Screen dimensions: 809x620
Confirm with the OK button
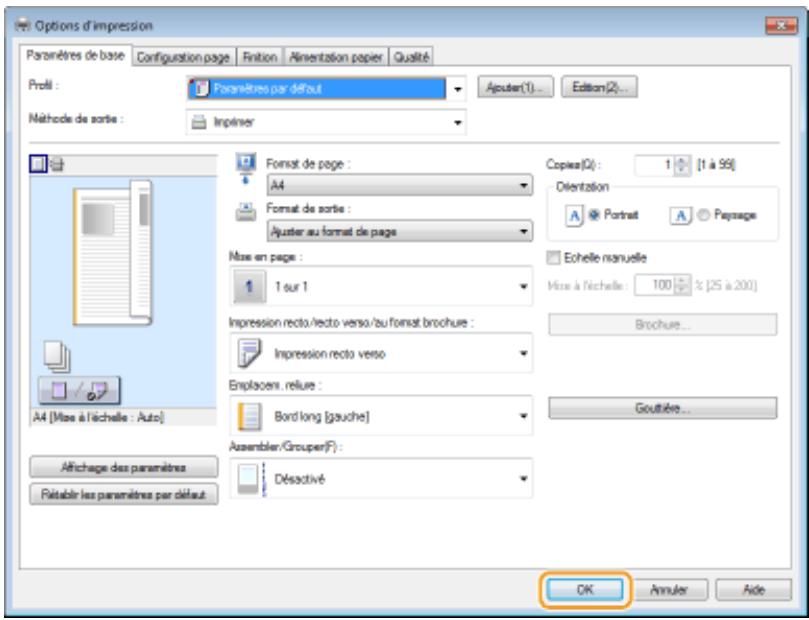point(585,590)
